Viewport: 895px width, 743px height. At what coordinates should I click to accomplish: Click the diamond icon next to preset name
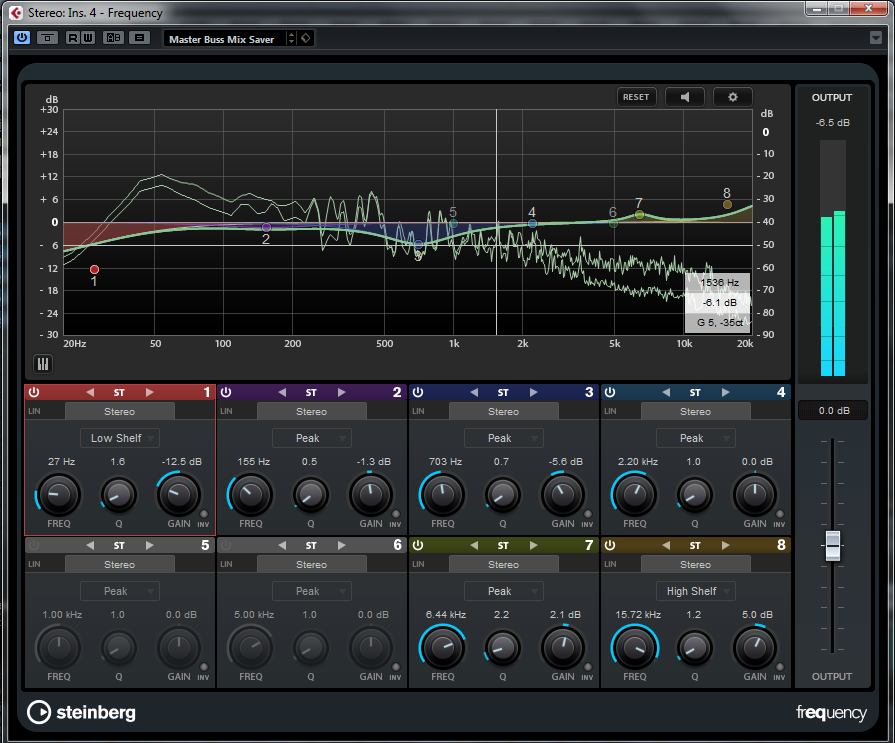click(x=306, y=38)
